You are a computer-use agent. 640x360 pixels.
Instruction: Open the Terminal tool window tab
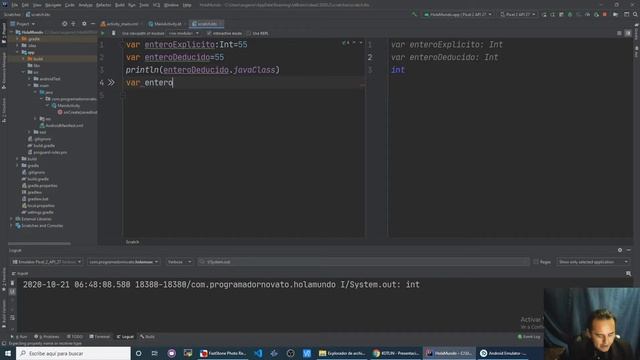point(100,337)
